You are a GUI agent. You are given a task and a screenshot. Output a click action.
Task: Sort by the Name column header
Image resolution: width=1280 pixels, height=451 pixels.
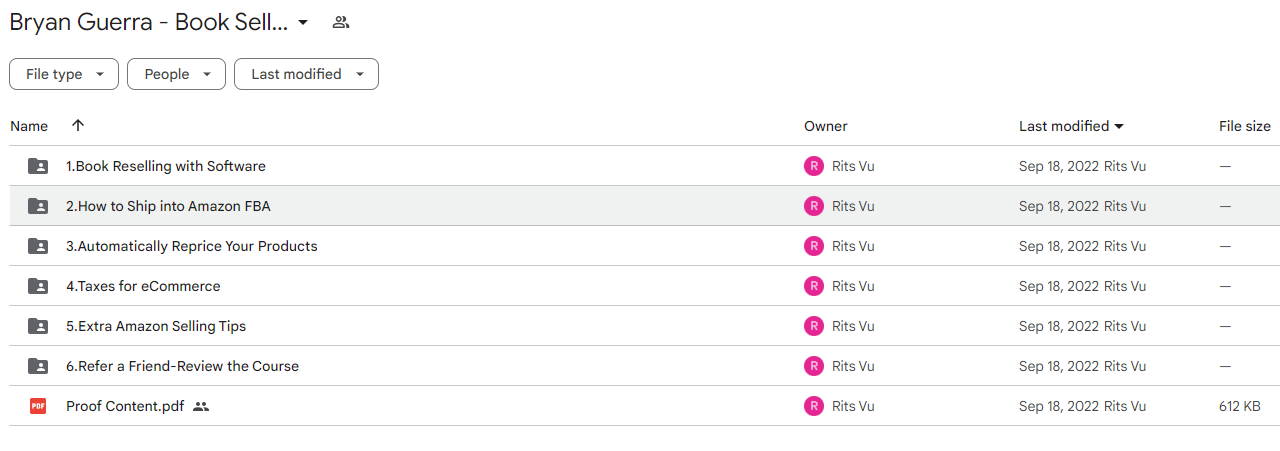point(29,126)
